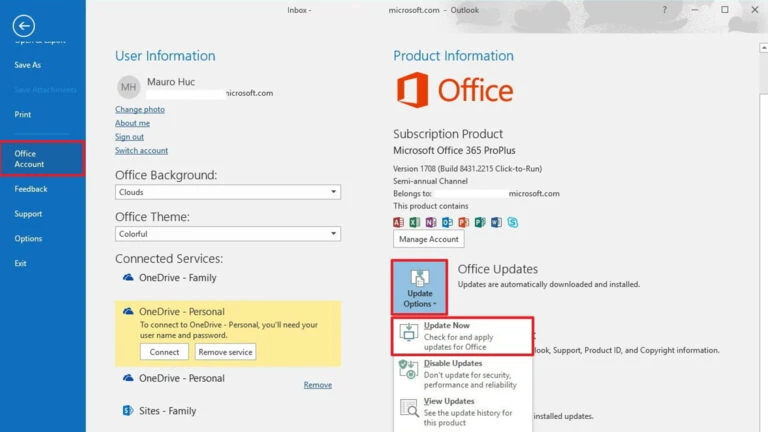Screen dimensions: 768x432
Task: Click the View Updates magnifier icon
Action: tap(408, 409)
